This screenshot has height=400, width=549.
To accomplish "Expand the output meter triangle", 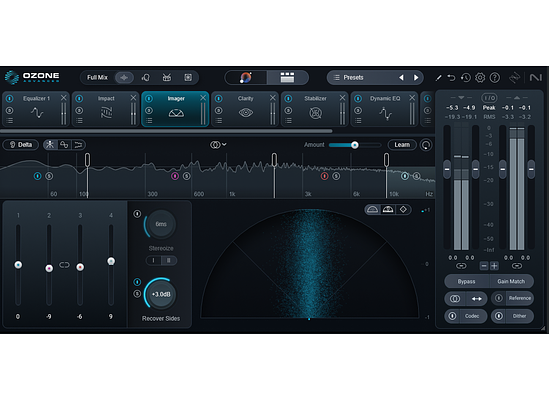I will pos(517,97).
